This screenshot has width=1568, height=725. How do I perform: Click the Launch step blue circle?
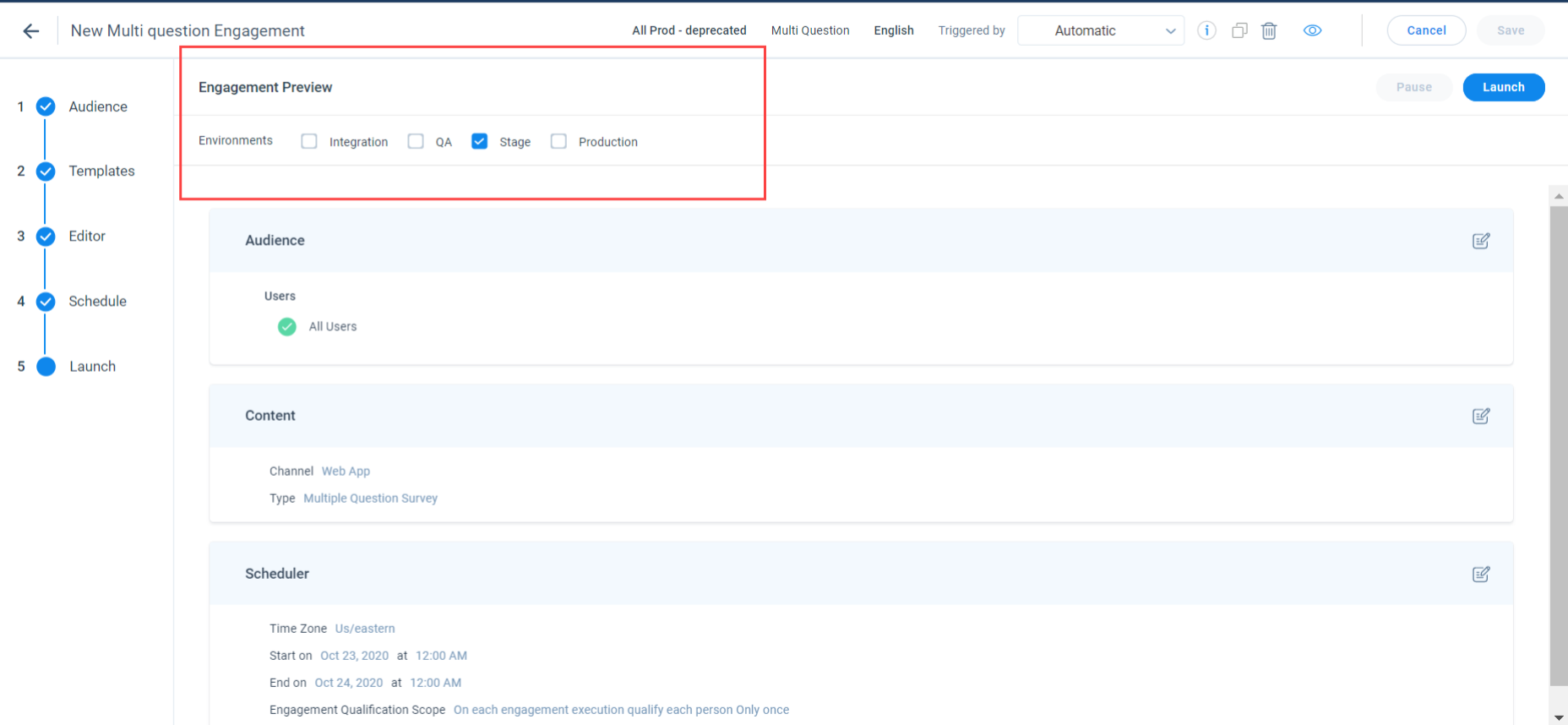(x=46, y=367)
